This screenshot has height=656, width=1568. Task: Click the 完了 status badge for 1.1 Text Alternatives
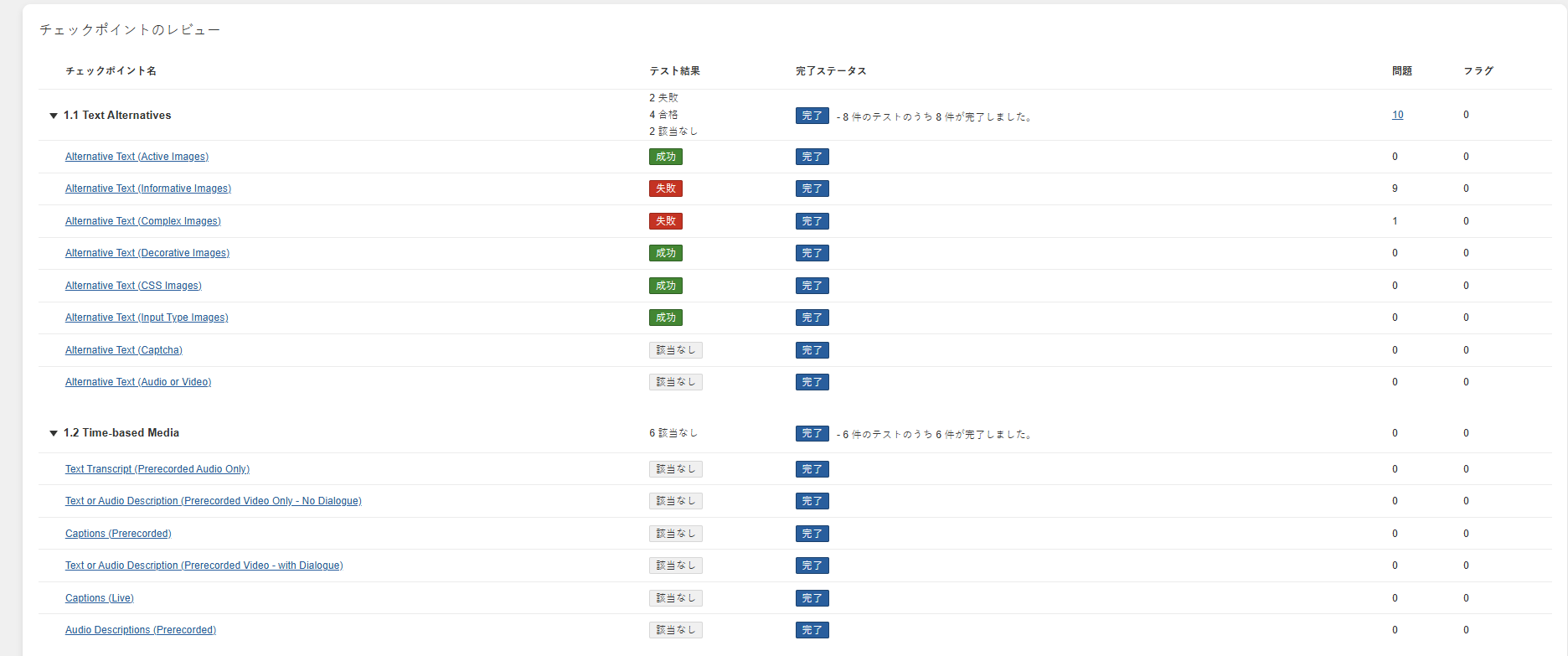[812, 116]
